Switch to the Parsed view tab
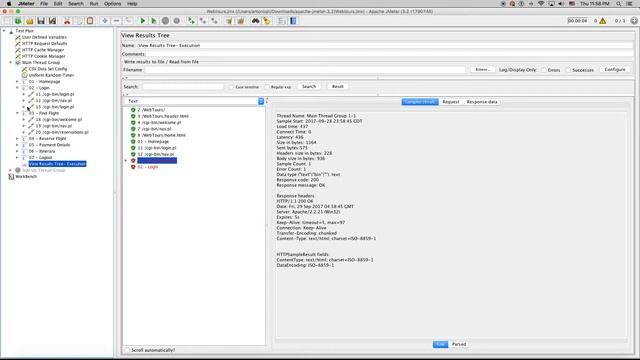Image resolution: width=640 pixels, height=360 pixels. 459,344
